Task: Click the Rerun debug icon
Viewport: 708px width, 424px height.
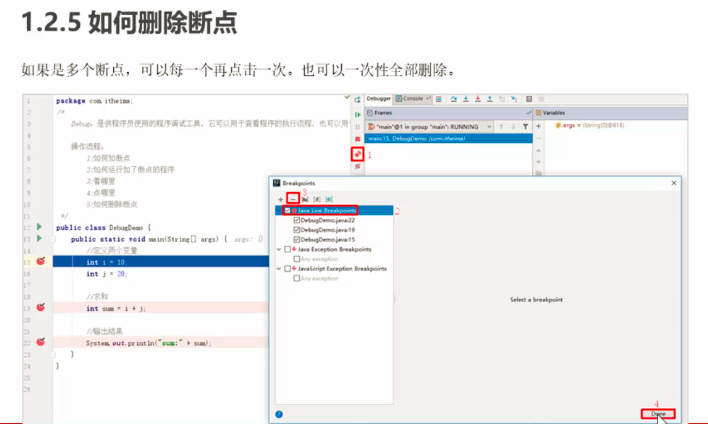Action: 357,99
